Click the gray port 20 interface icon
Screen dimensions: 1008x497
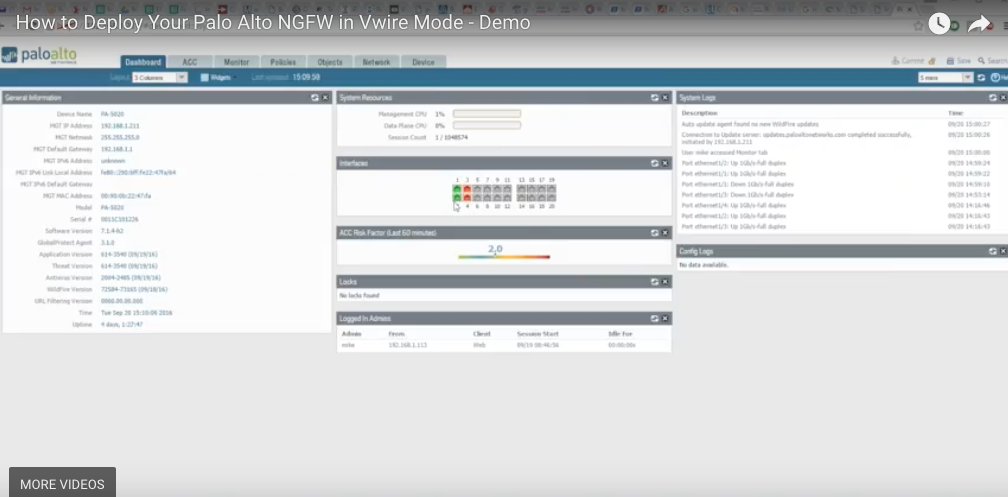(552, 197)
